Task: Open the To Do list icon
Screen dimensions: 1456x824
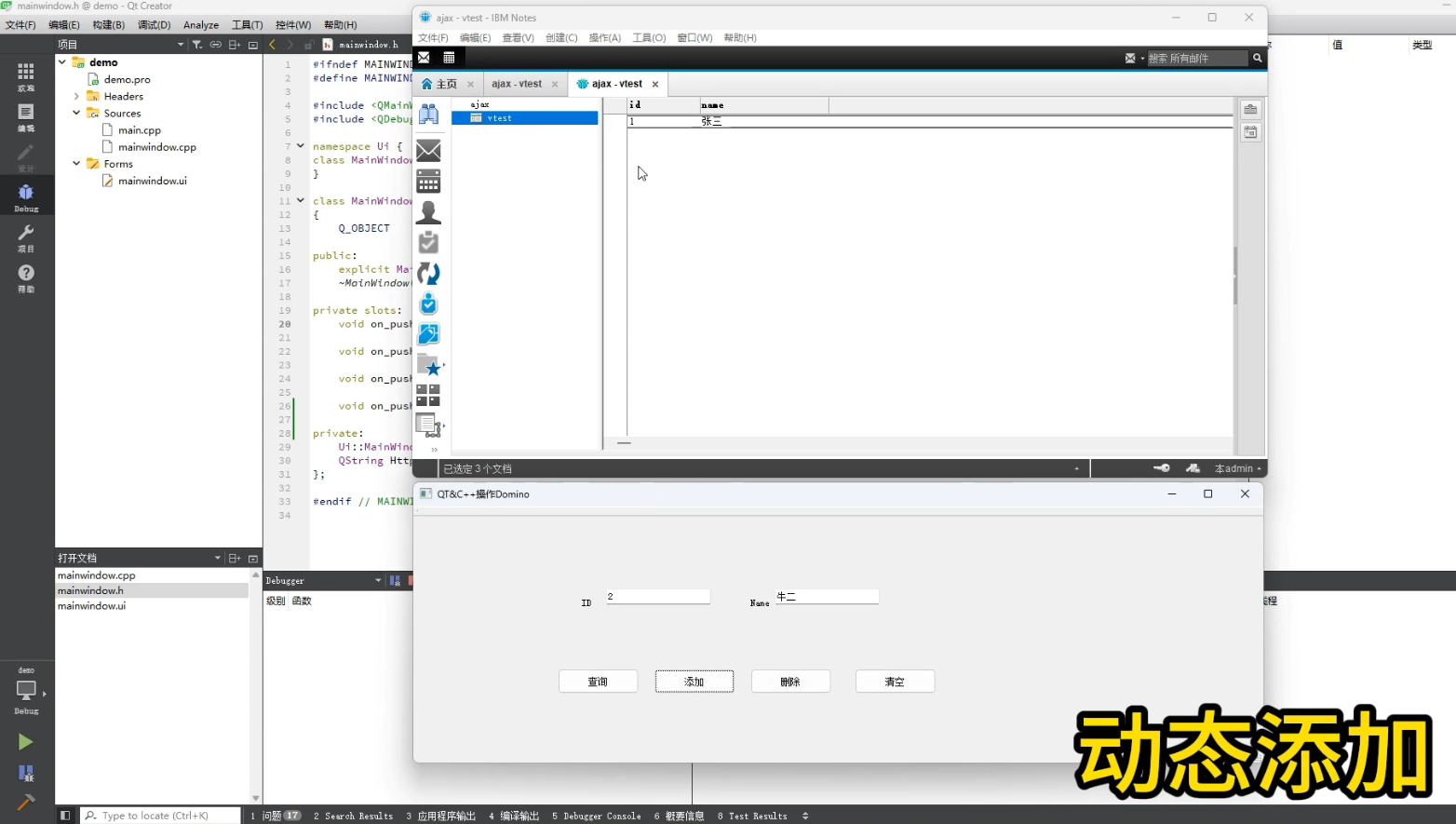Action: click(428, 242)
